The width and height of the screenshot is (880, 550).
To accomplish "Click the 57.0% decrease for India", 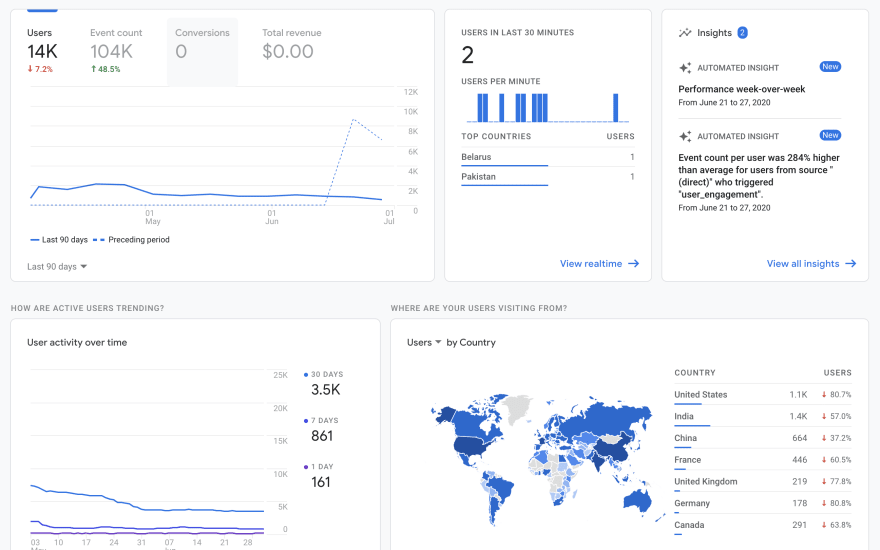I will pos(836,416).
